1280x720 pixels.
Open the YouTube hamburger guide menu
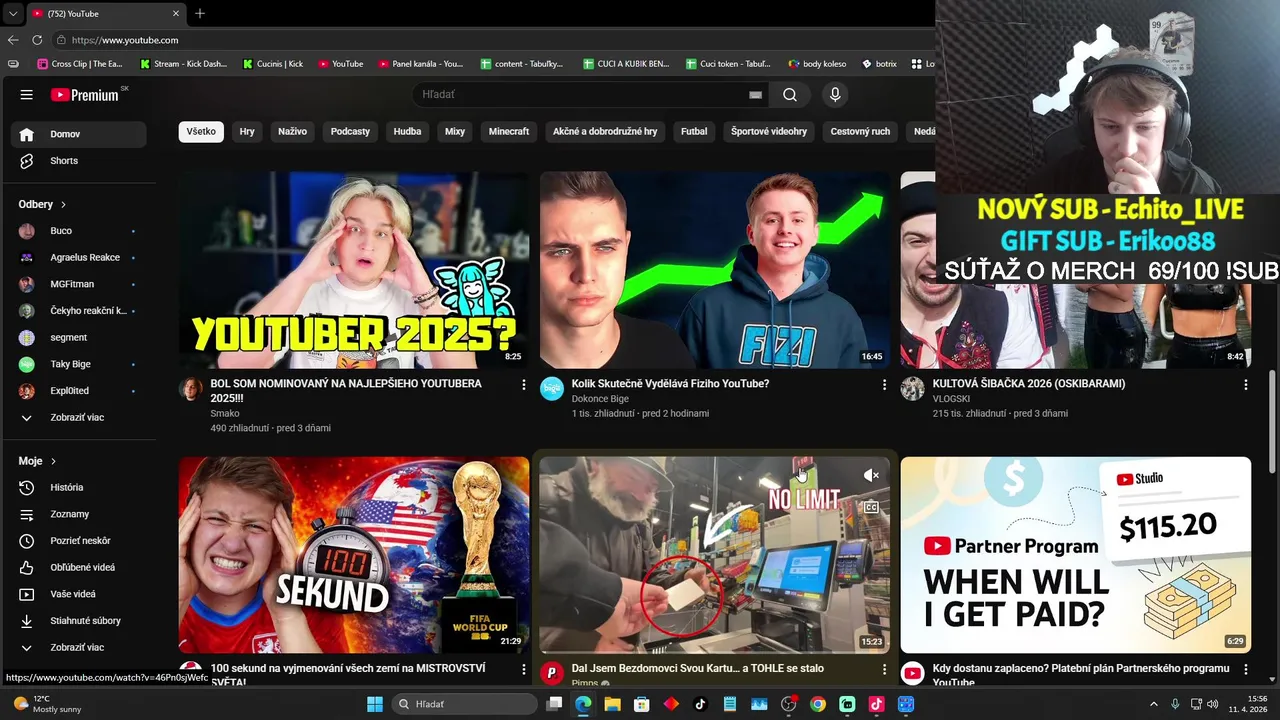pos(27,95)
